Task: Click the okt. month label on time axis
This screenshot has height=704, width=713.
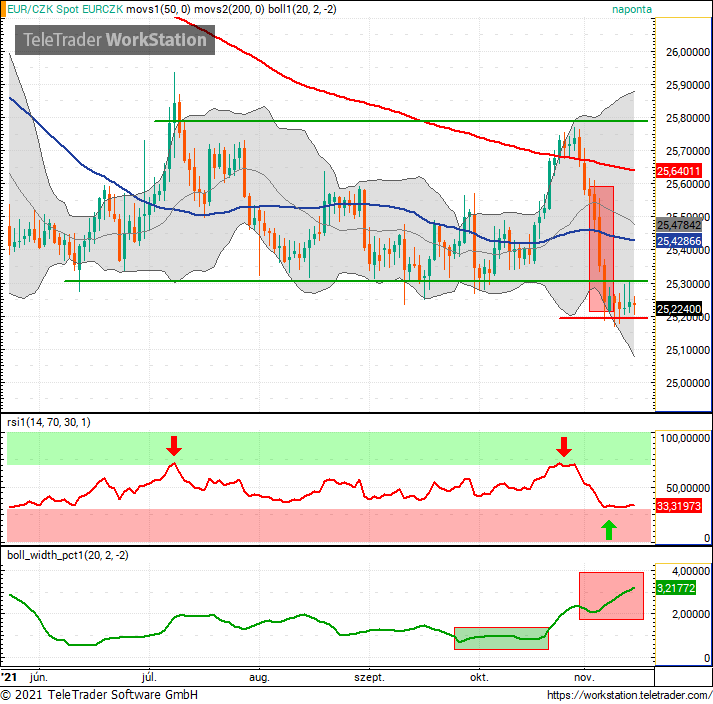Action: (x=479, y=677)
